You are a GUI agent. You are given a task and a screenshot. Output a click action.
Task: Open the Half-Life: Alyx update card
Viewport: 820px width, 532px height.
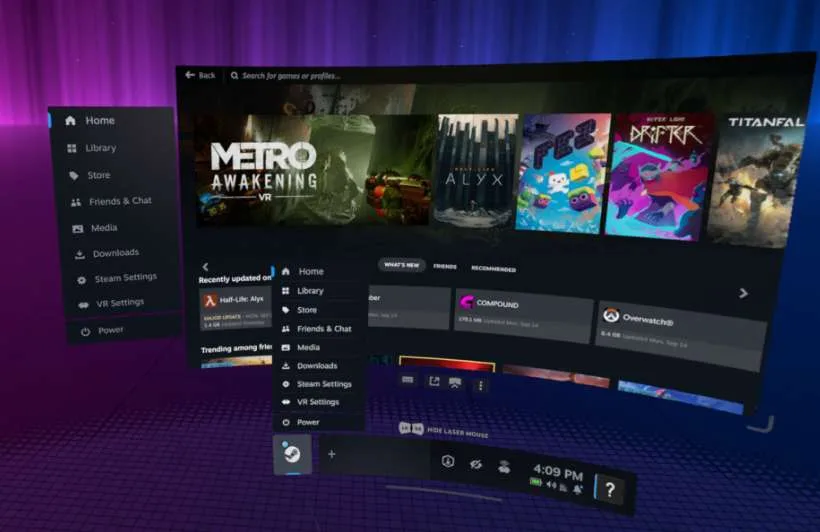pyautogui.click(x=236, y=310)
